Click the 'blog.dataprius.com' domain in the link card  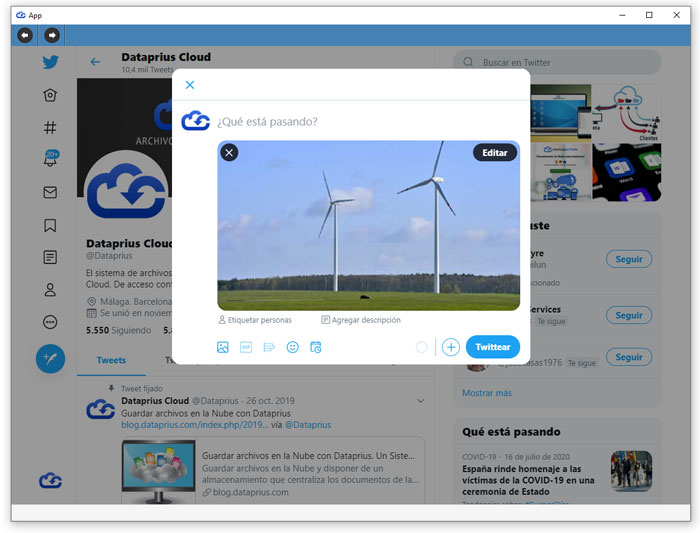coord(250,492)
